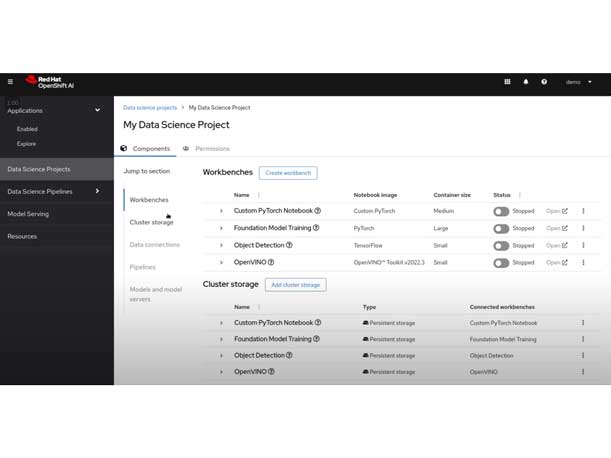Jump to Cluster storage section

click(151, 222)
